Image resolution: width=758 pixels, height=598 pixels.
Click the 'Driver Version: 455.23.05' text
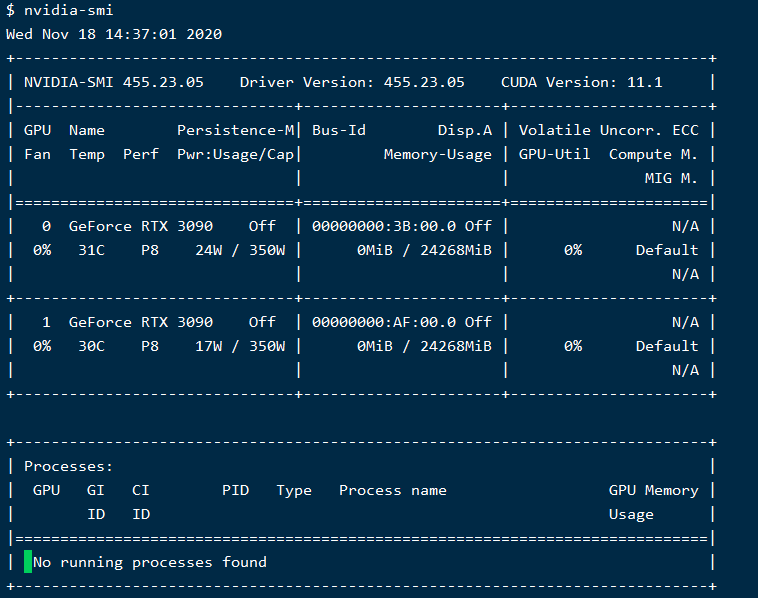coord(352,82)
